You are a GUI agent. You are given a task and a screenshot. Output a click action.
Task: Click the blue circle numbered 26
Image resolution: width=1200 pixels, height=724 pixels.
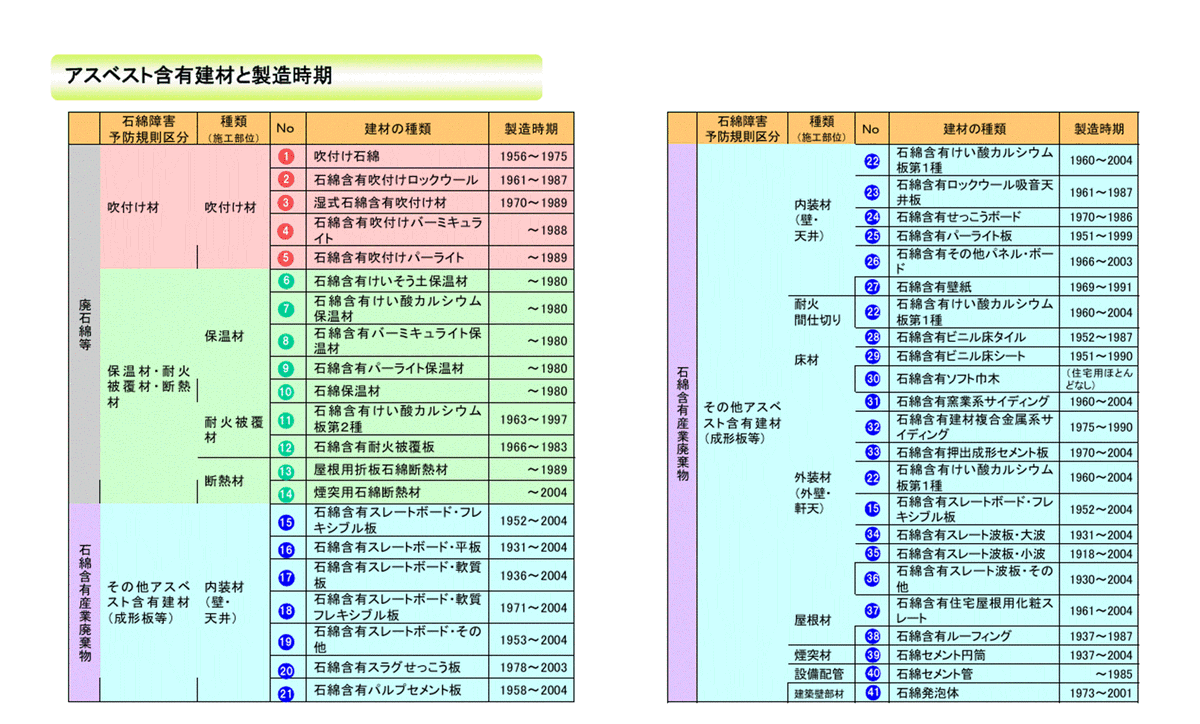[872, 262]
